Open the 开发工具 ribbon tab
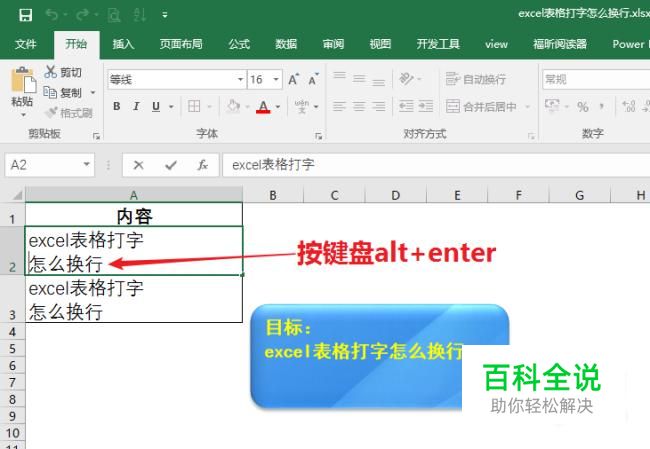The height and width of the screenshot is (449, 650). (x=438, y=44)
